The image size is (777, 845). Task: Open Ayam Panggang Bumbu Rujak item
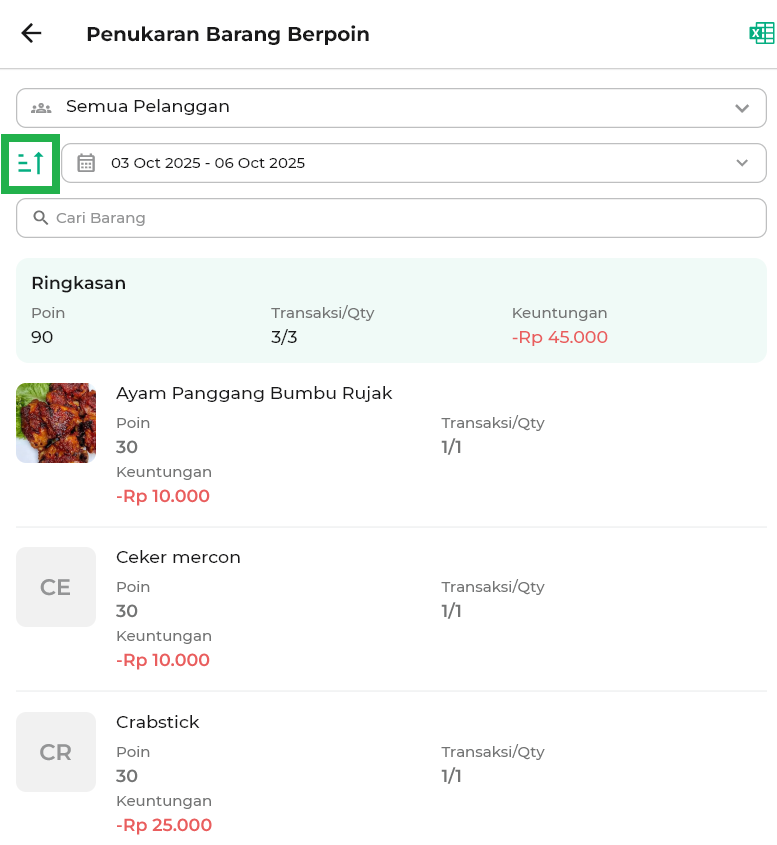point(254,393)
